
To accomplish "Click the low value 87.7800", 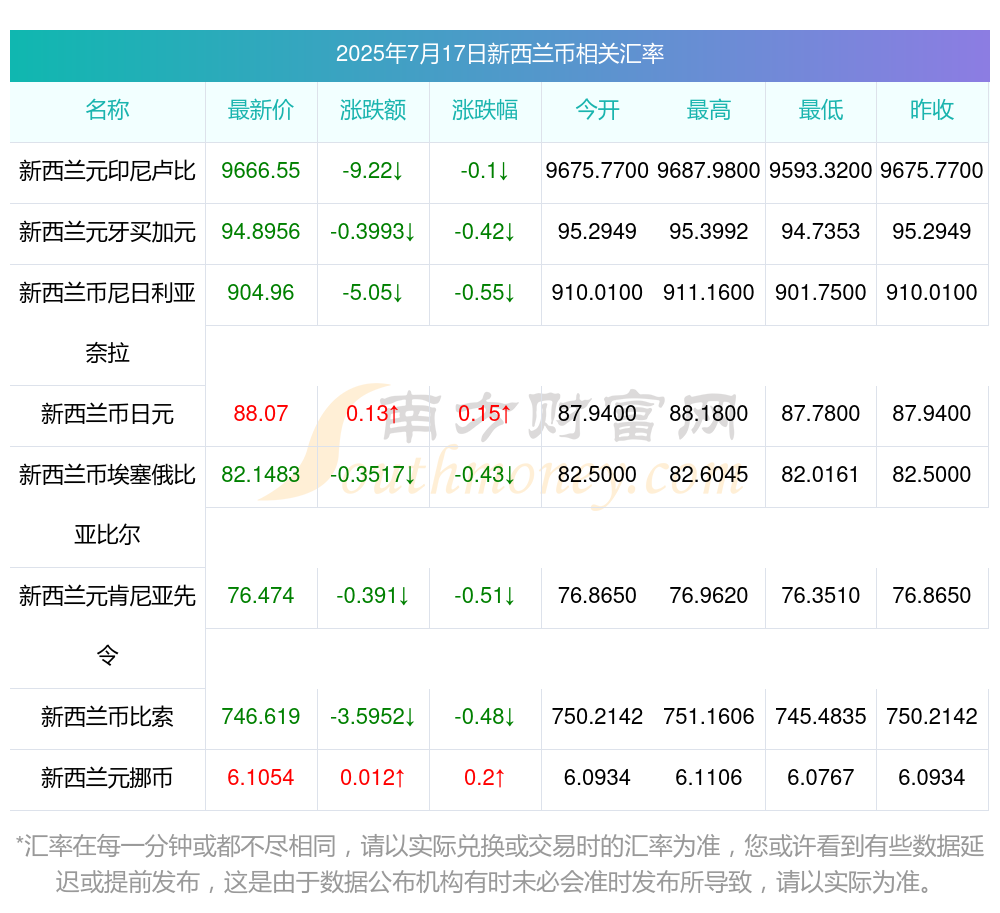I will pos(821,414).
